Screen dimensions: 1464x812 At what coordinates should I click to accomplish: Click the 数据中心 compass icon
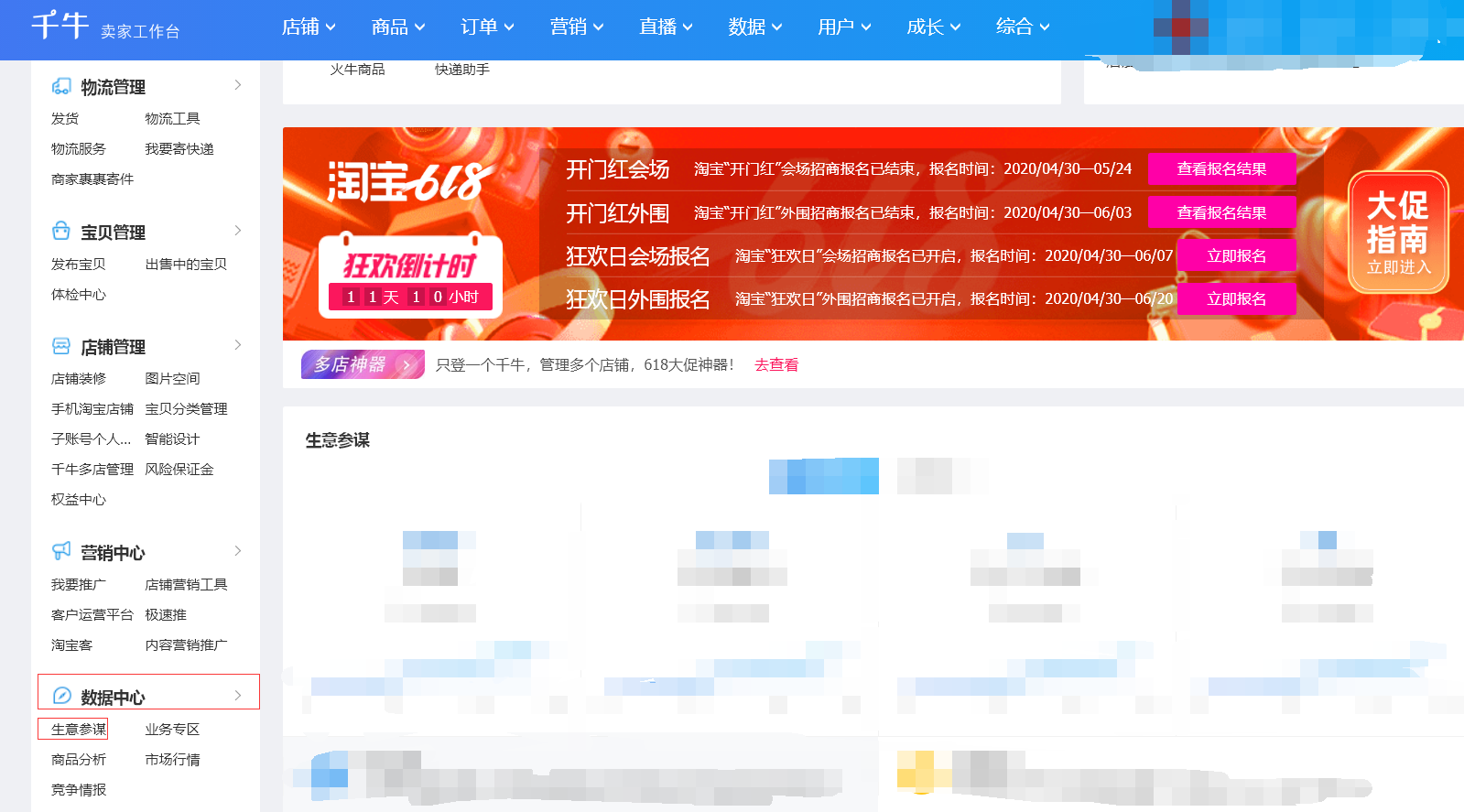(x=61, y=696)
